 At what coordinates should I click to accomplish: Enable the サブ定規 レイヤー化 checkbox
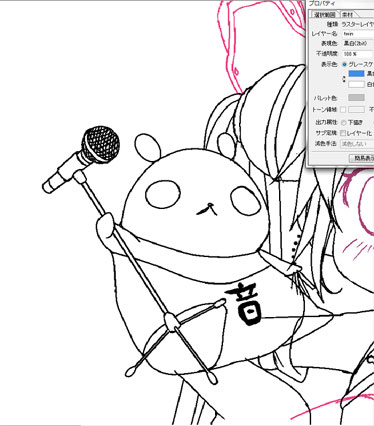[x=343, y=133]
